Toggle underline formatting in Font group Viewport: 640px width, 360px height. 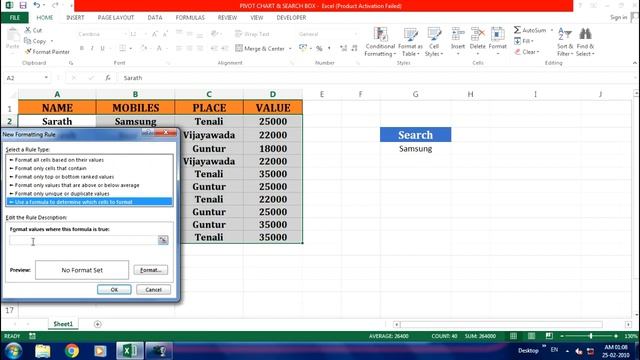102,48
